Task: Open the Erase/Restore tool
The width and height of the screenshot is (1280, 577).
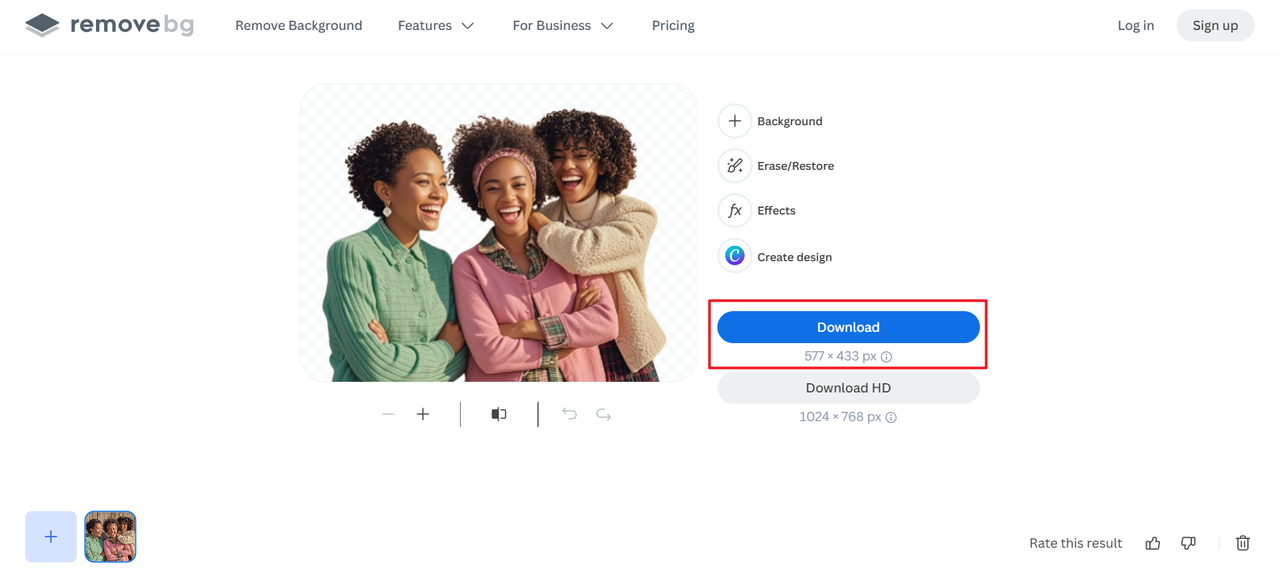Action: (x=734, y=165)
